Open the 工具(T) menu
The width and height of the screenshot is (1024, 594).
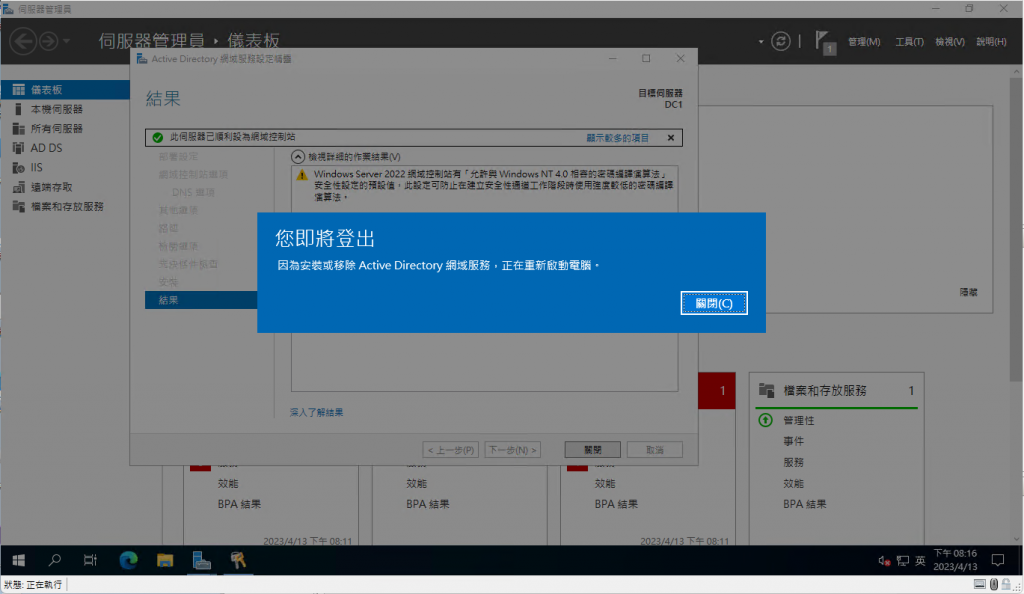(x=909, y=42)
